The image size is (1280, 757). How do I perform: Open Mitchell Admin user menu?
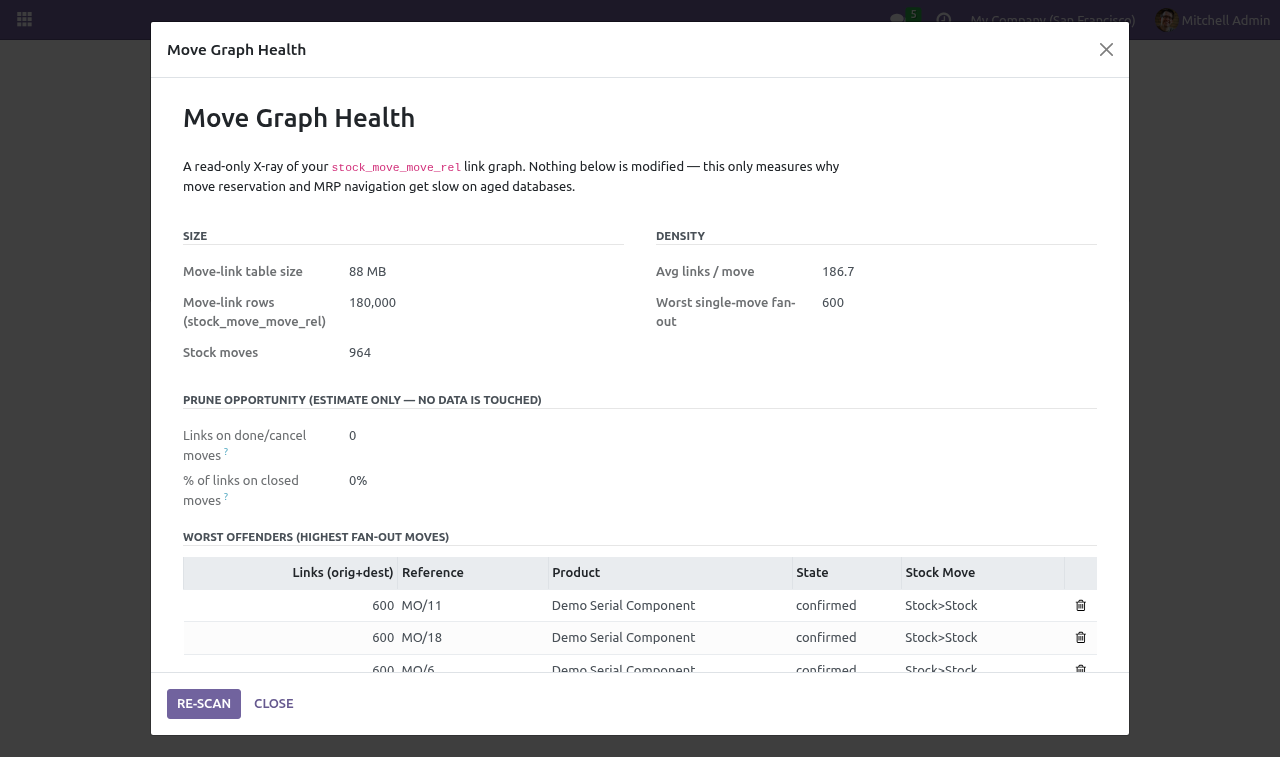1212,20
